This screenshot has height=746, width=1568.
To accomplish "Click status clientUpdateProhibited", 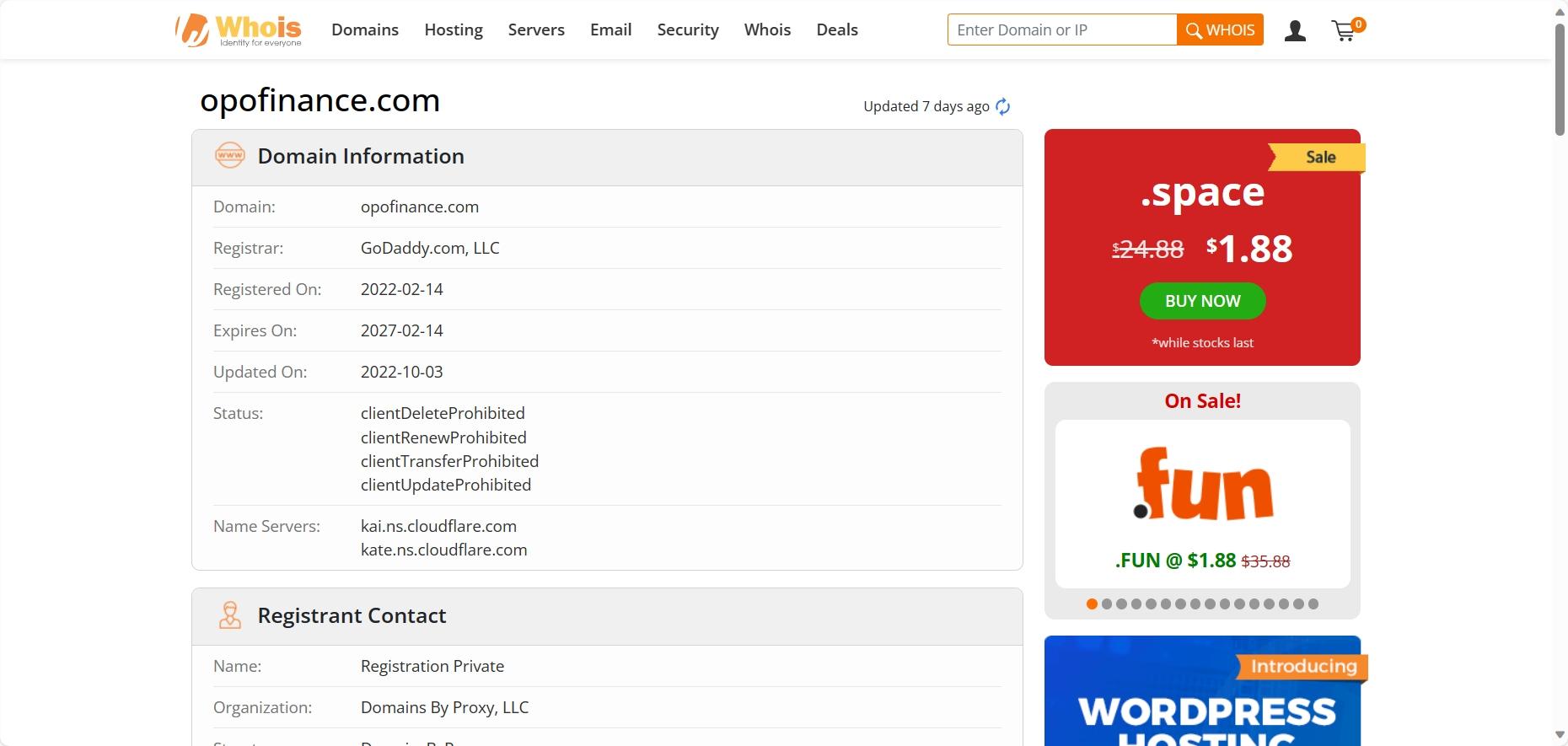I will pyautogui.click(x=446, y=485).
